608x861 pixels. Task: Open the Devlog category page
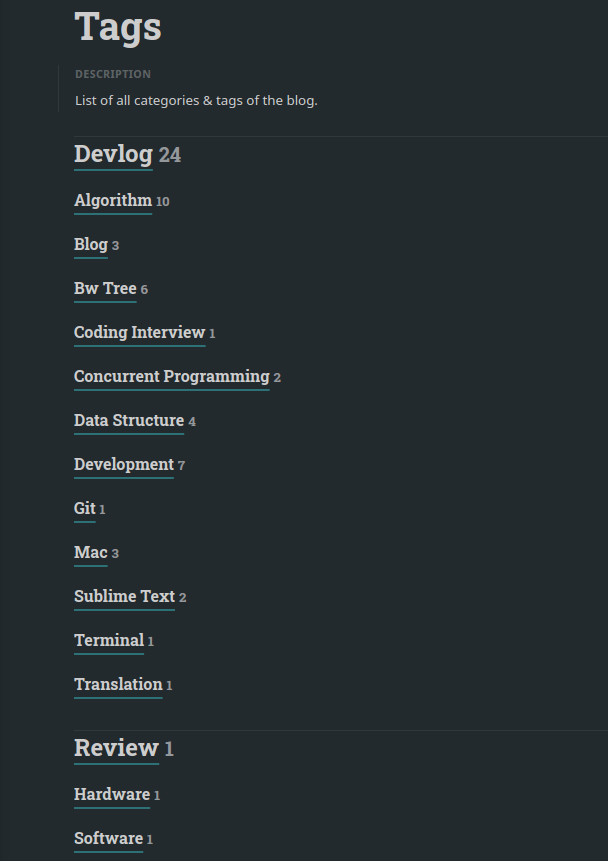point(113,154)
